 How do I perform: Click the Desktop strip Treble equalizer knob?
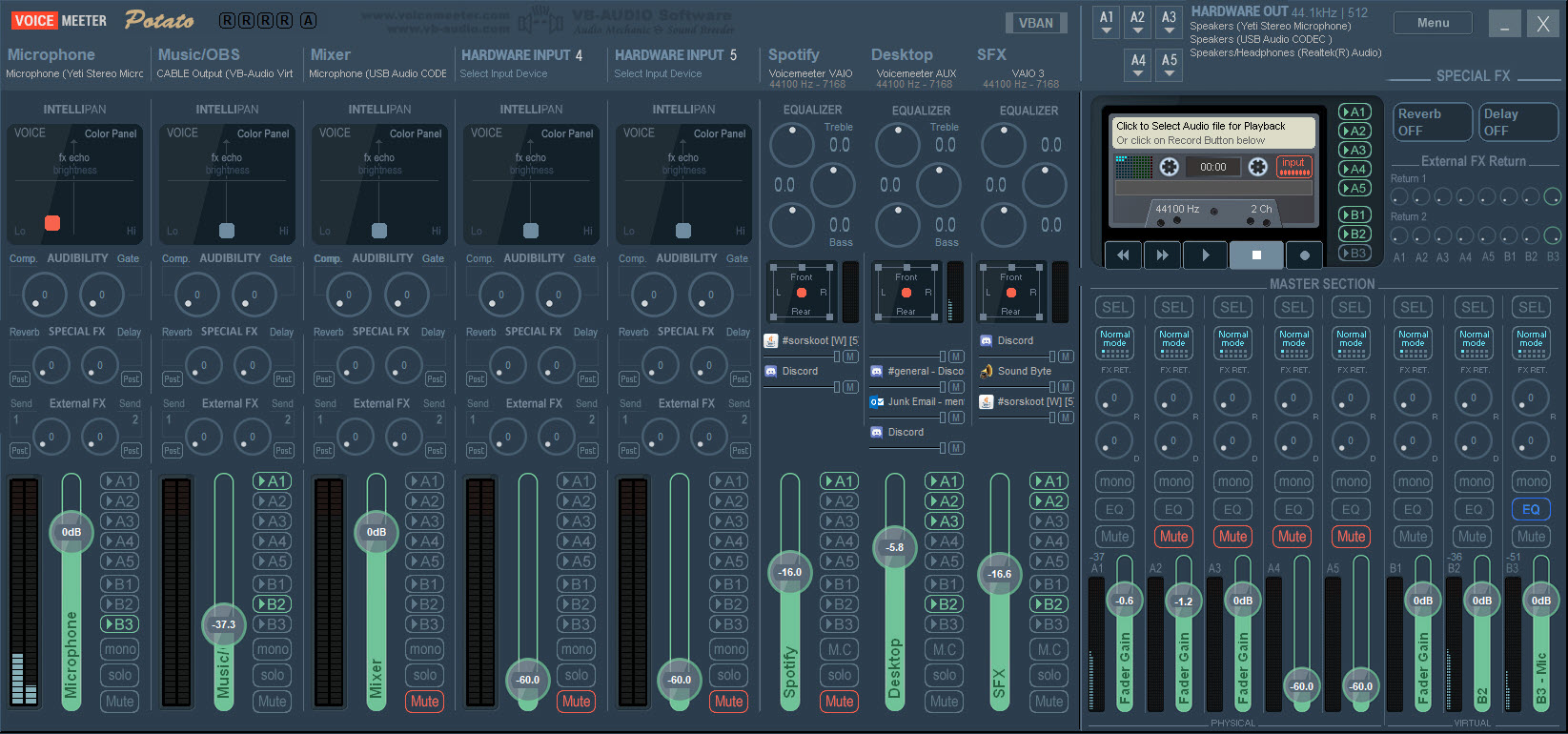click(897, 145)
